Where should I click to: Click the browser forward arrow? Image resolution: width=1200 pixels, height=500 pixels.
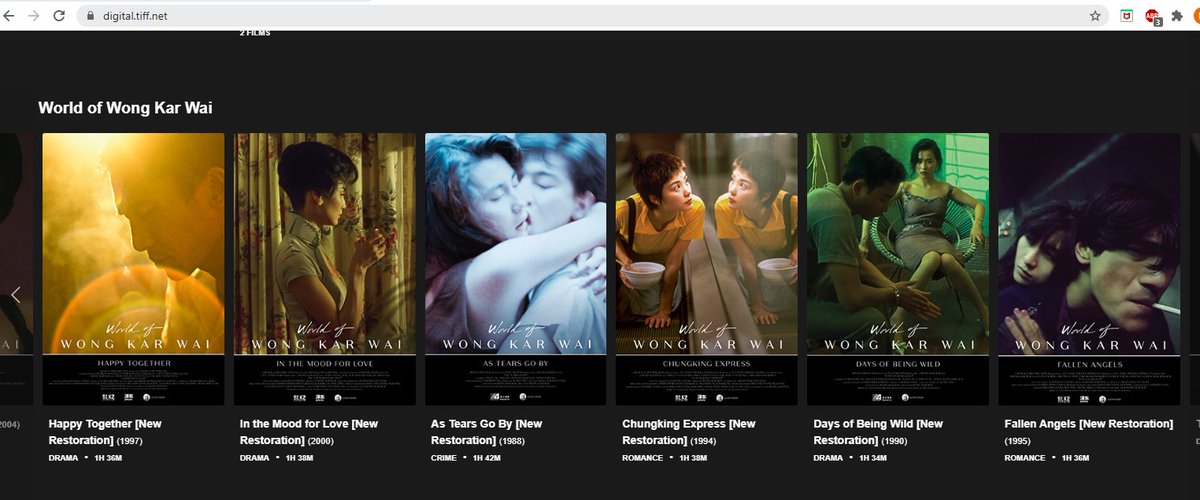[34, 16]
